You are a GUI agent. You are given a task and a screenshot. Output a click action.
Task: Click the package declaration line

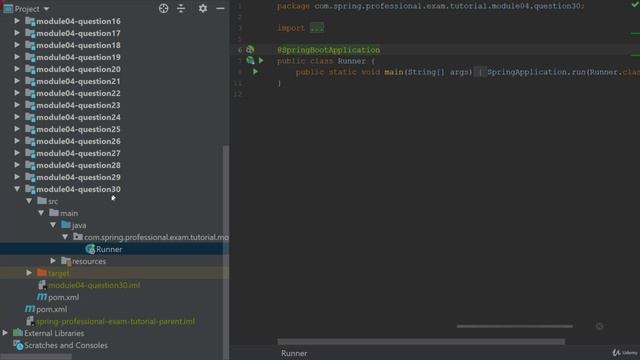pos(431,6)
